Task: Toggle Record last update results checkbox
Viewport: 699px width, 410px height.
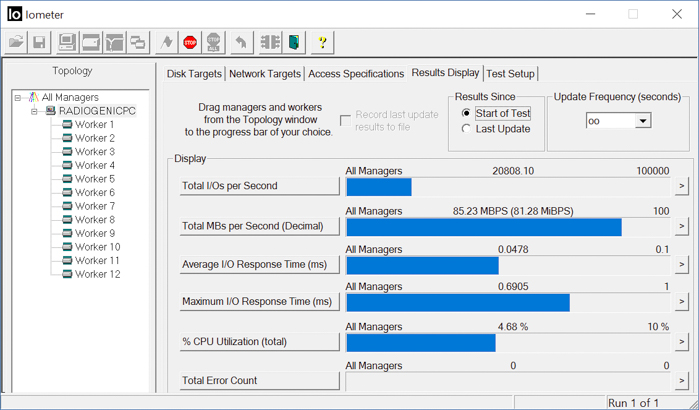Action: [346, 120]
